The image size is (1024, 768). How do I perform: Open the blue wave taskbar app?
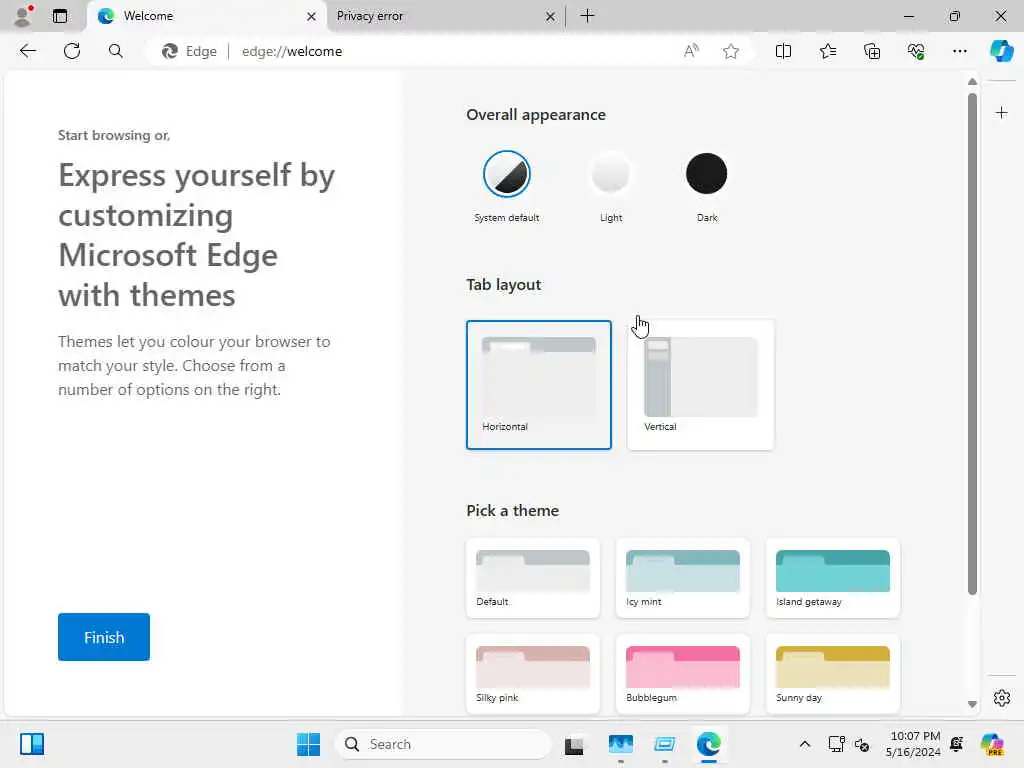tap(620, 744)
